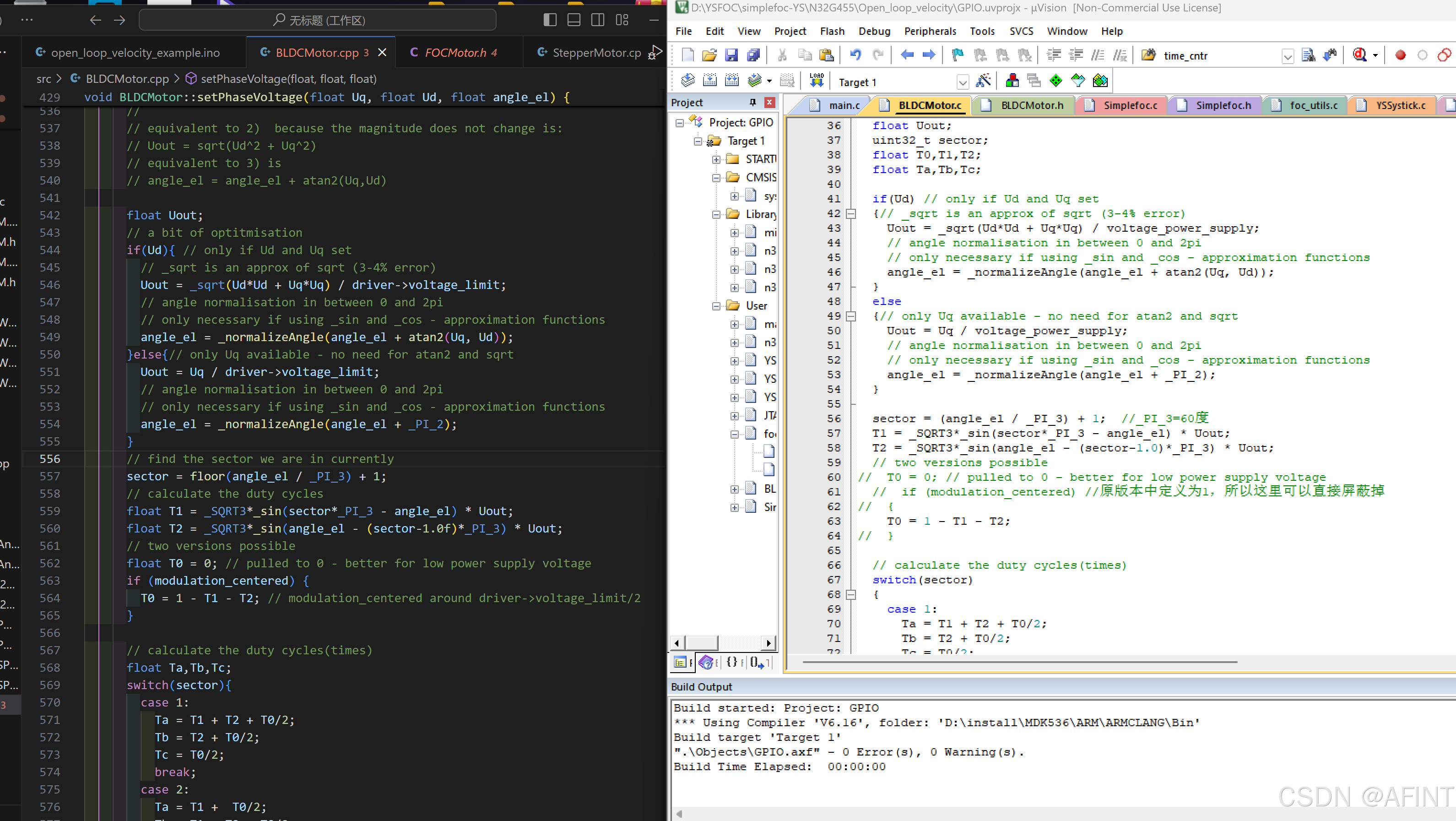Open the Pack Installer icon
This screenshot has height=821, width=1456.
click(x=1099, y=80)
